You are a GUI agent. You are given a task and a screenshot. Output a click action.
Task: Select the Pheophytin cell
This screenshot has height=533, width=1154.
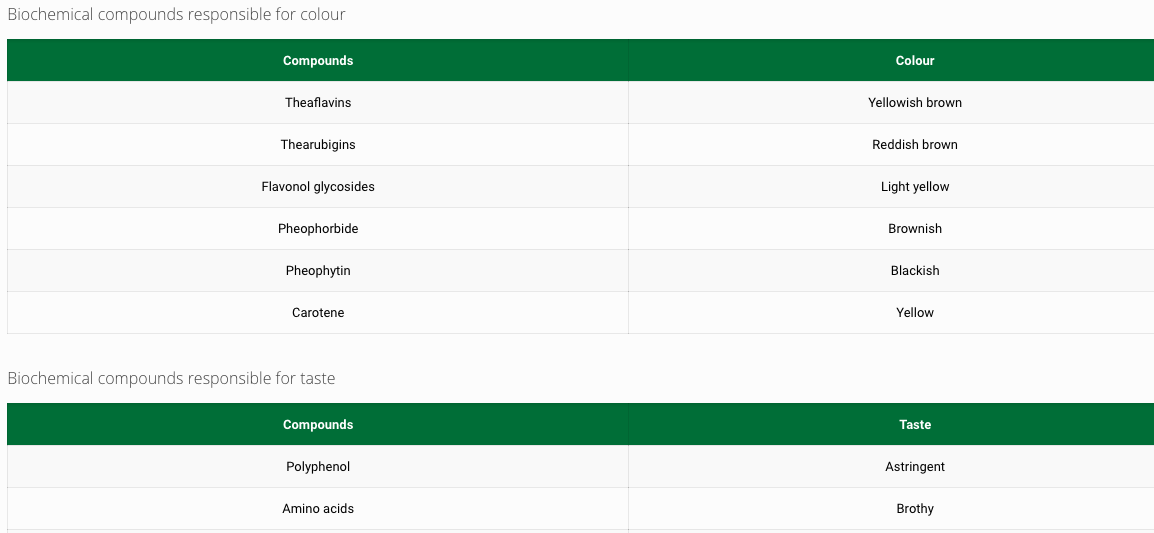(x=318, y=270)
